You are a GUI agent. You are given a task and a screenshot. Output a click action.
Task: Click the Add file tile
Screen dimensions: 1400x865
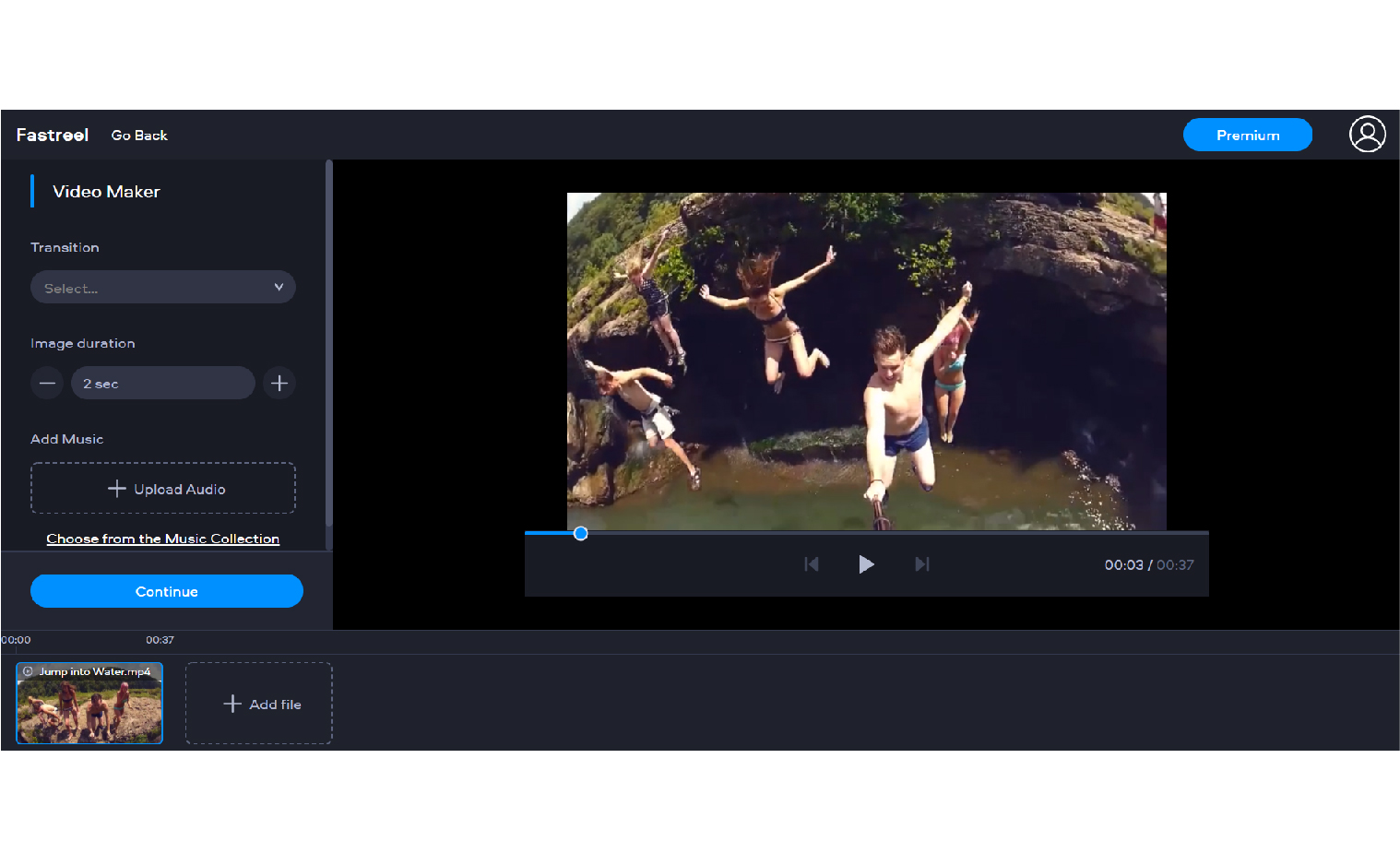[x=259, y=703]
